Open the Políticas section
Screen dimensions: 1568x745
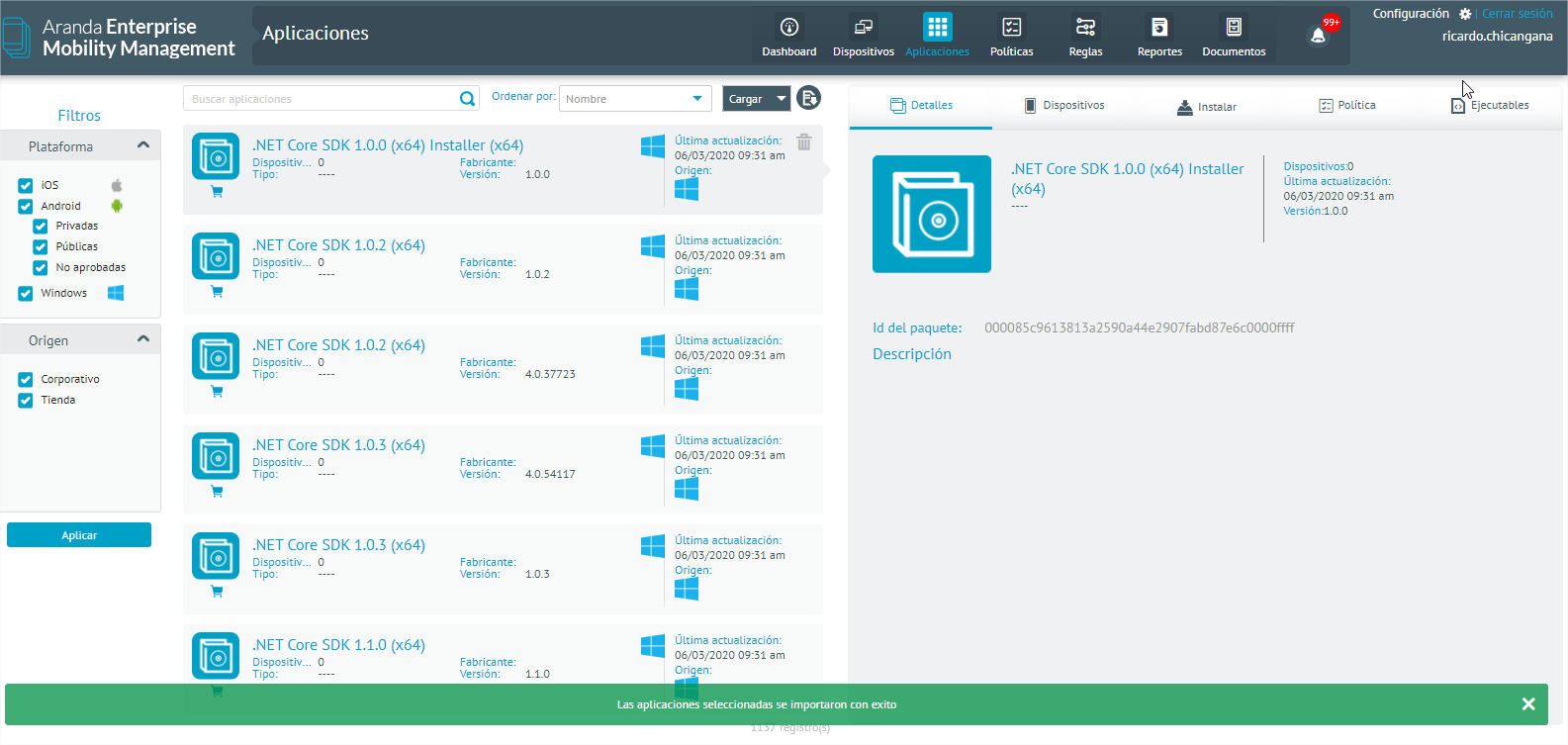1011,37
